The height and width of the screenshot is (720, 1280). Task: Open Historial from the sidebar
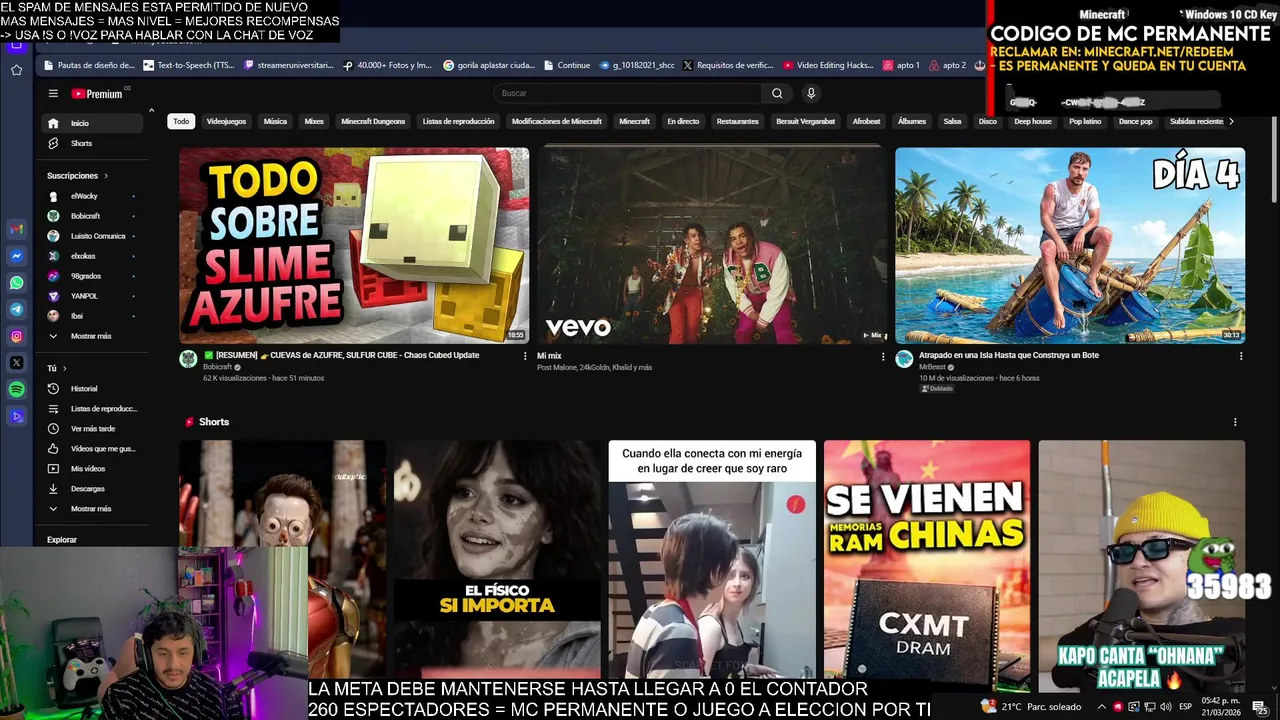click(x=92, y=388)
